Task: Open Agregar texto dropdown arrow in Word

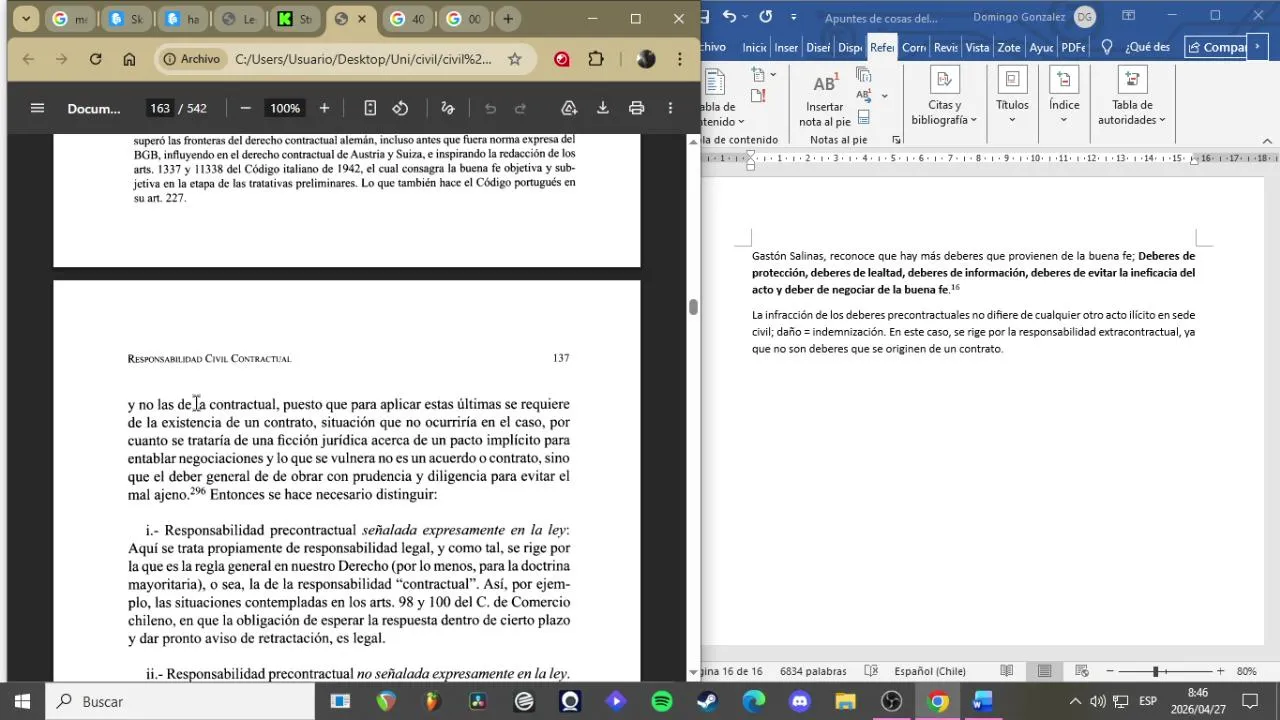Action: tap(773, 75)
